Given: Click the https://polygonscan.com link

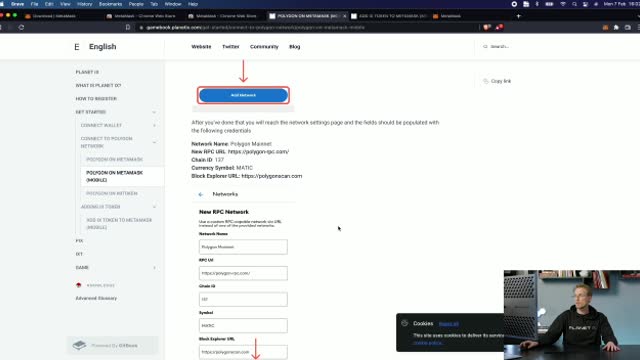Looking at the screenshot, I should [x=272, y=176].
